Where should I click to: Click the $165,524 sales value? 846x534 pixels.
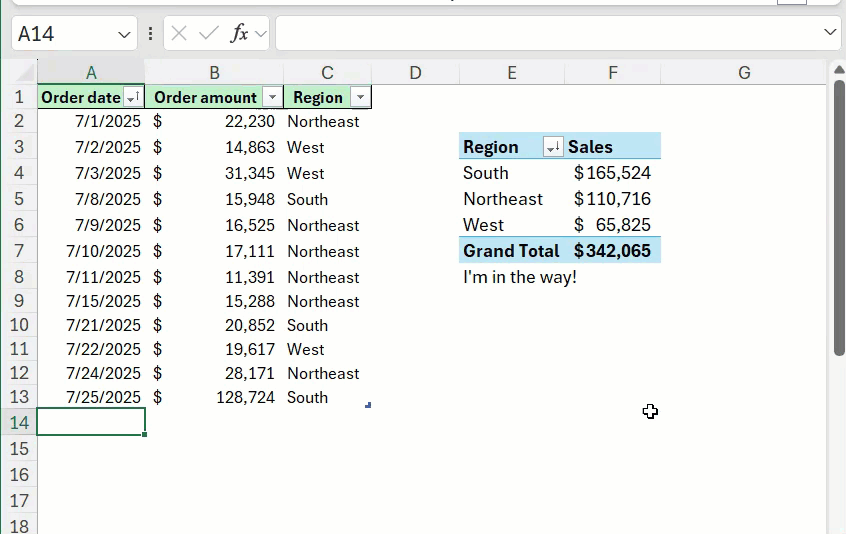click(613, 173)
